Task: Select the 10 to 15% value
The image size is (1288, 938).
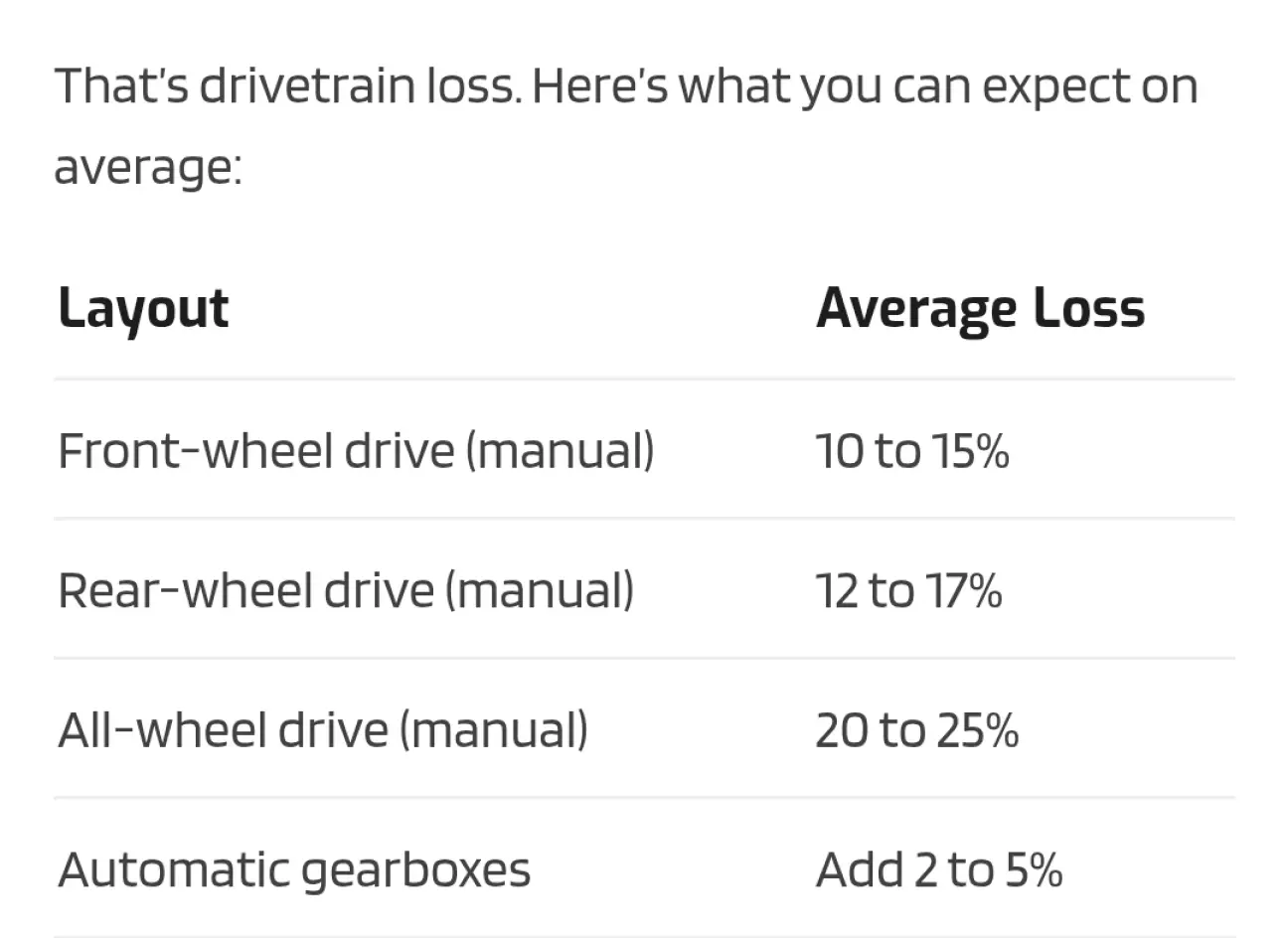Action: [912, 451]
